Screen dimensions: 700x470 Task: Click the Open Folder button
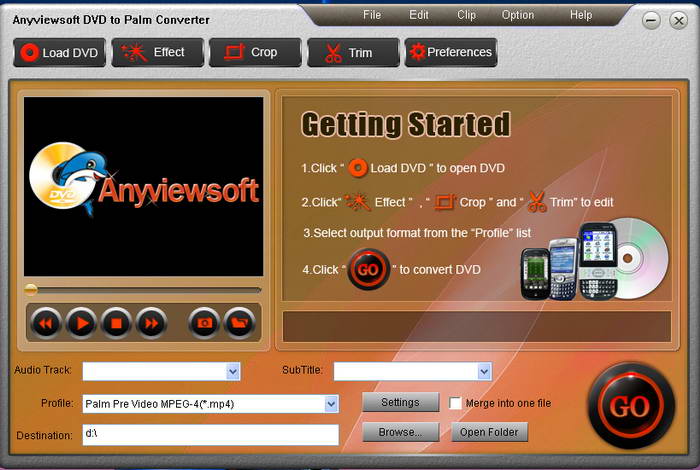click(x=489, y=432)
